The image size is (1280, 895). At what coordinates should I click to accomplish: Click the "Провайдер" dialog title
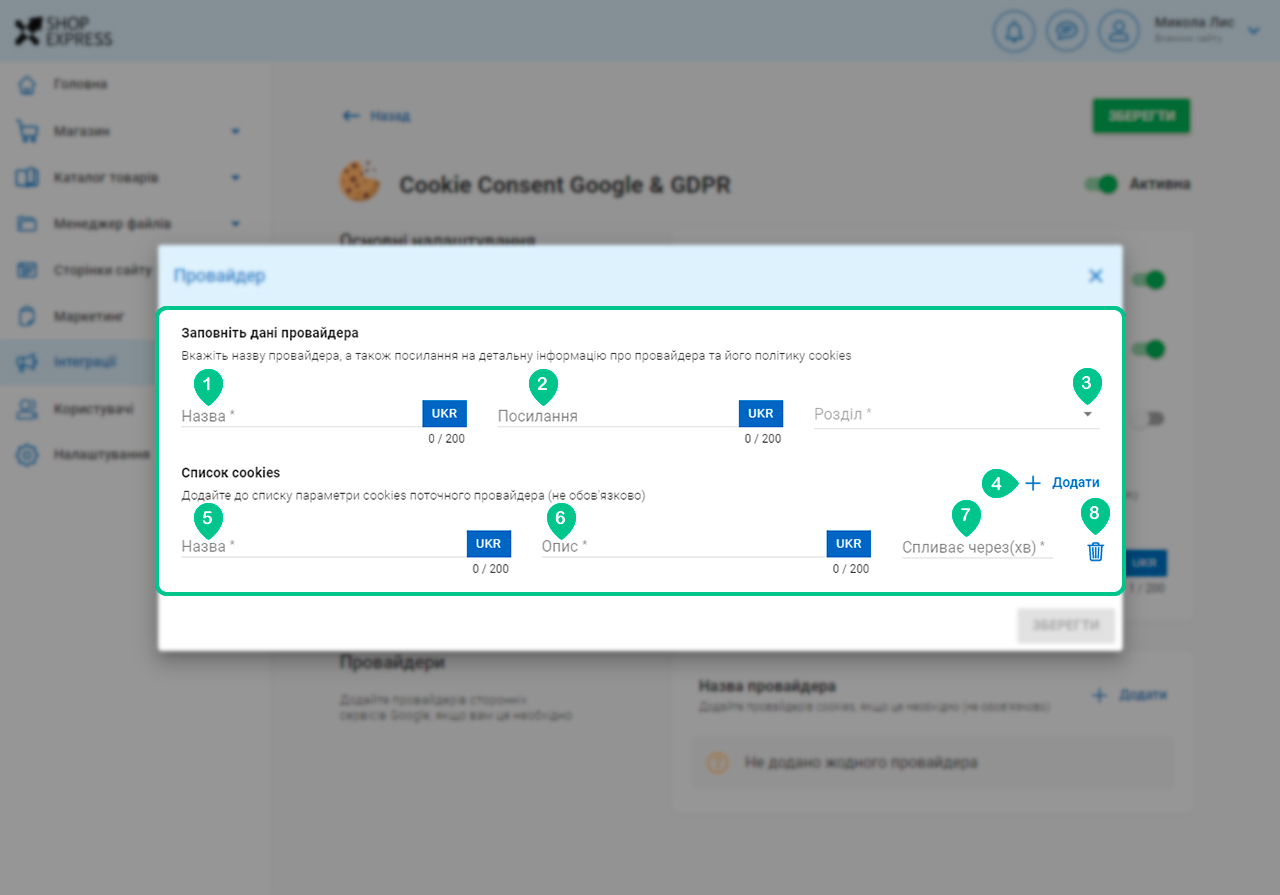click(x=220, y=276)
